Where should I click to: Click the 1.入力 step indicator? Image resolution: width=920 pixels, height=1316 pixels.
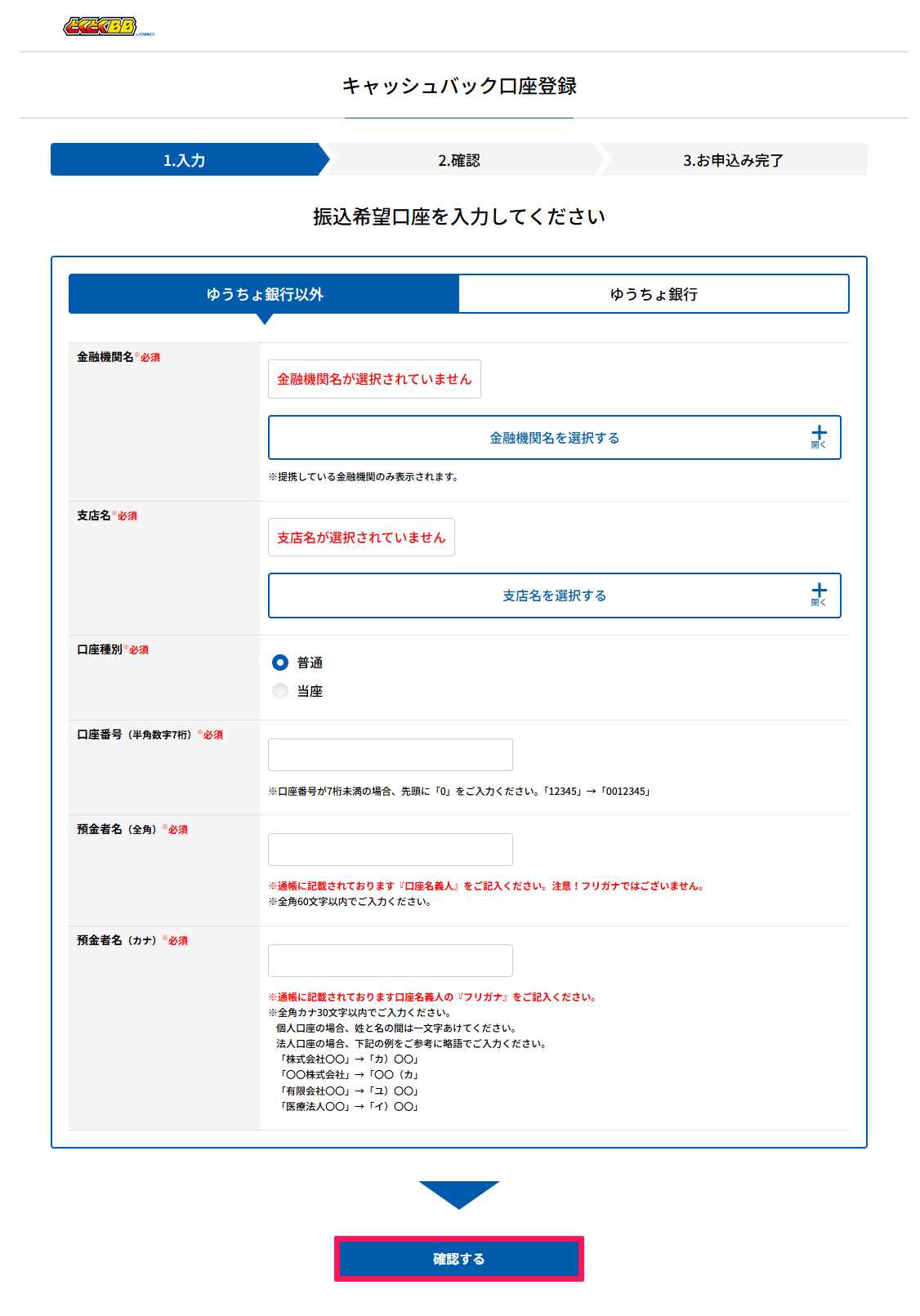coord(185,160)
